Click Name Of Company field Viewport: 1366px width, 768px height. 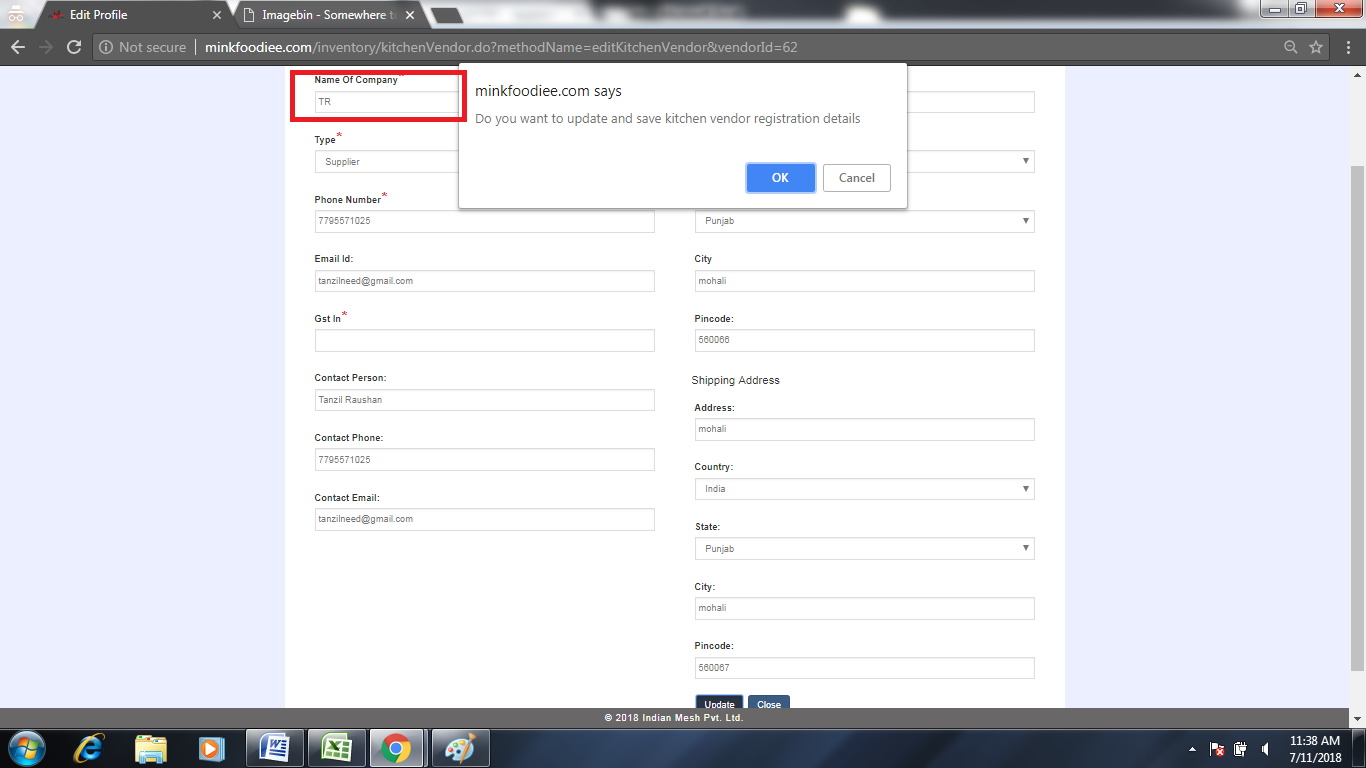click(387, 102)
